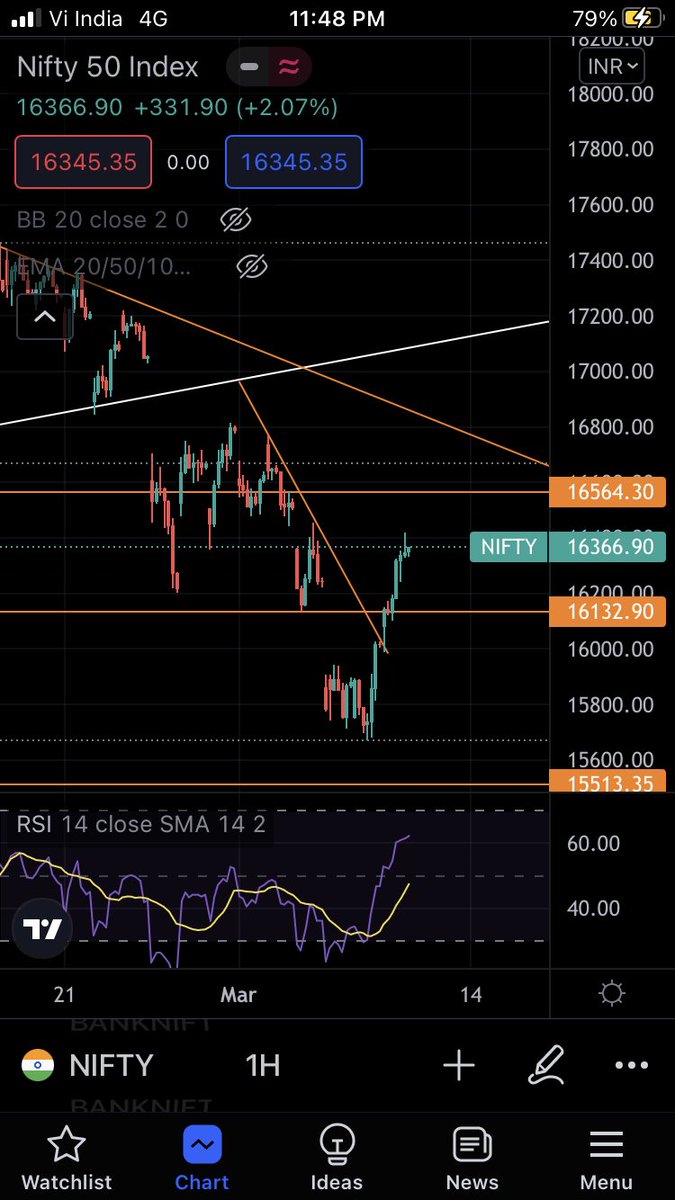Screen dimensions: 675x1200
Task: Show the hidden EMA 20/50/10 indicator
Action: click(252, 266)
